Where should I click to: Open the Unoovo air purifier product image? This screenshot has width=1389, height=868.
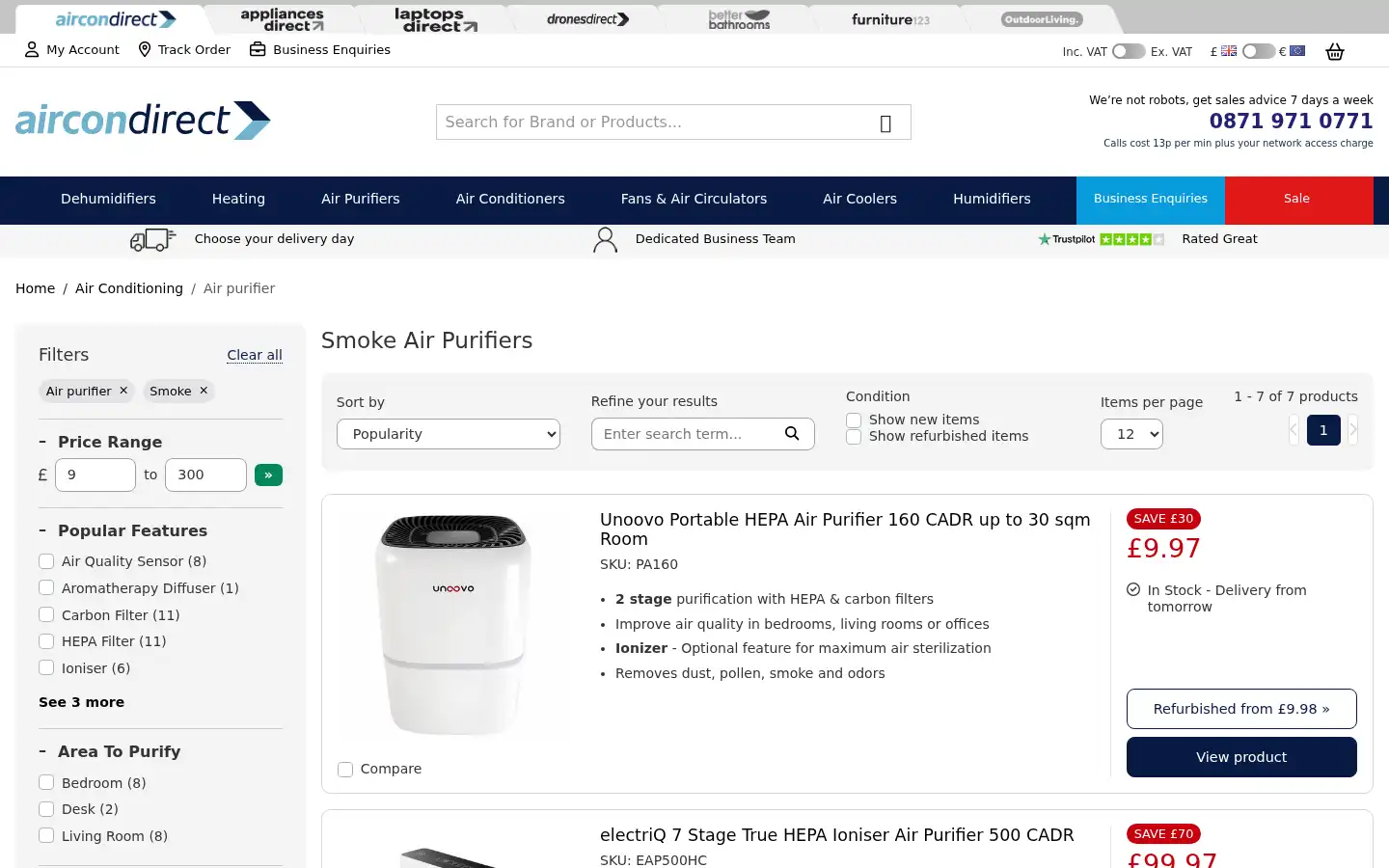pos(453,625)
